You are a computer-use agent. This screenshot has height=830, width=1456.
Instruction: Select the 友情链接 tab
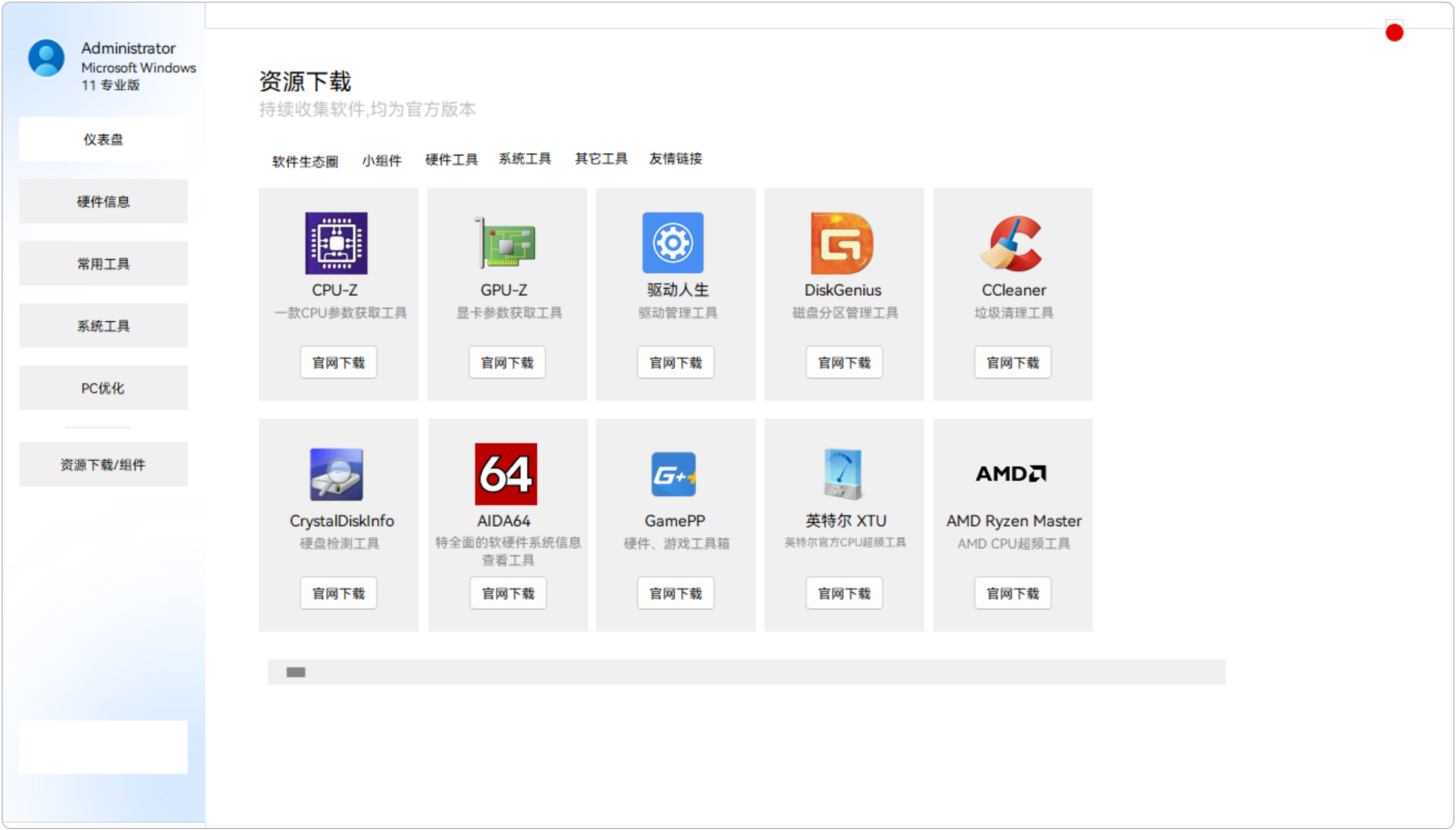(676, 159)
